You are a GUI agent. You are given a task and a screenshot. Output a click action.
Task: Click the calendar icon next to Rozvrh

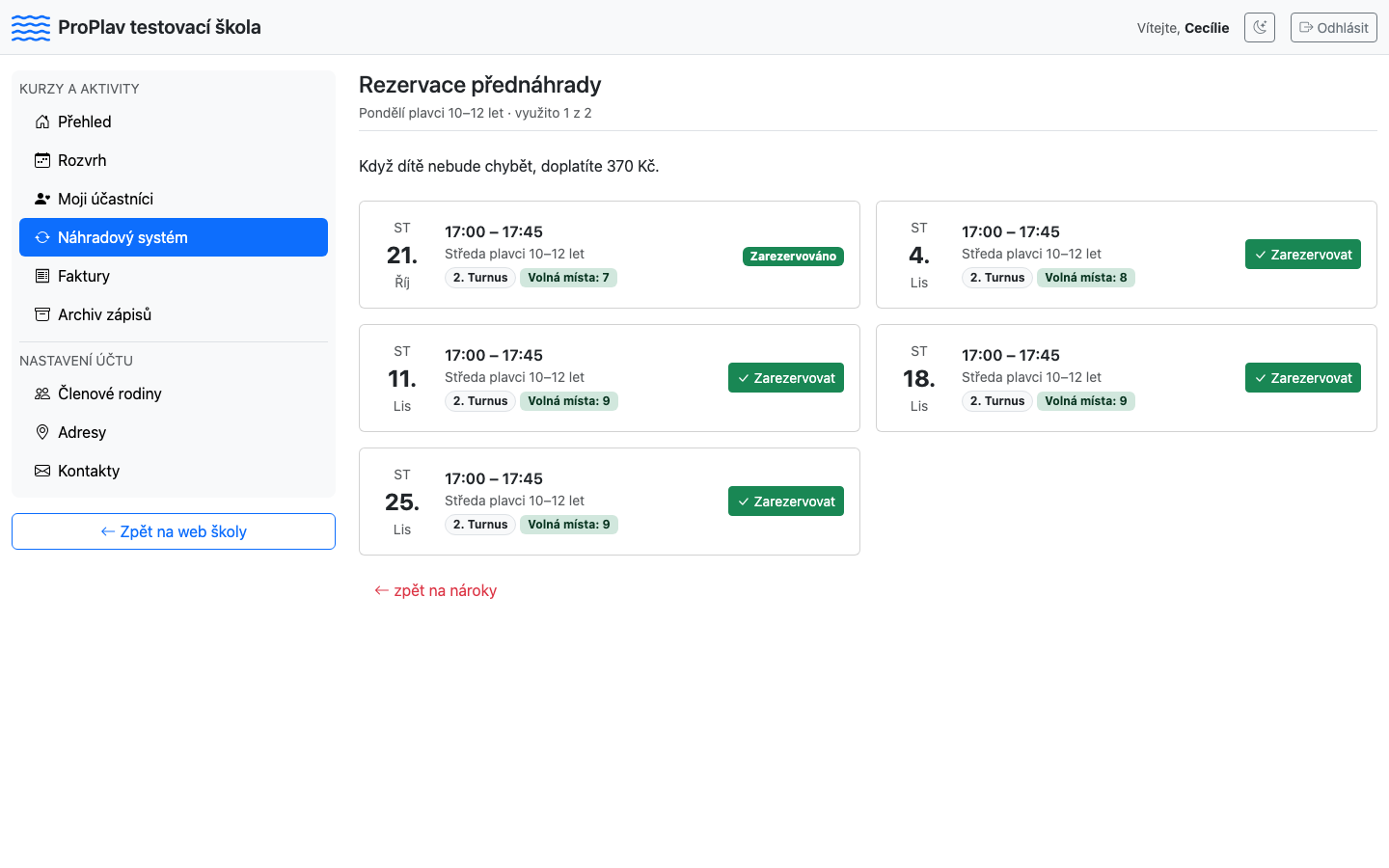pyautogui.click(x=42, y=160)
